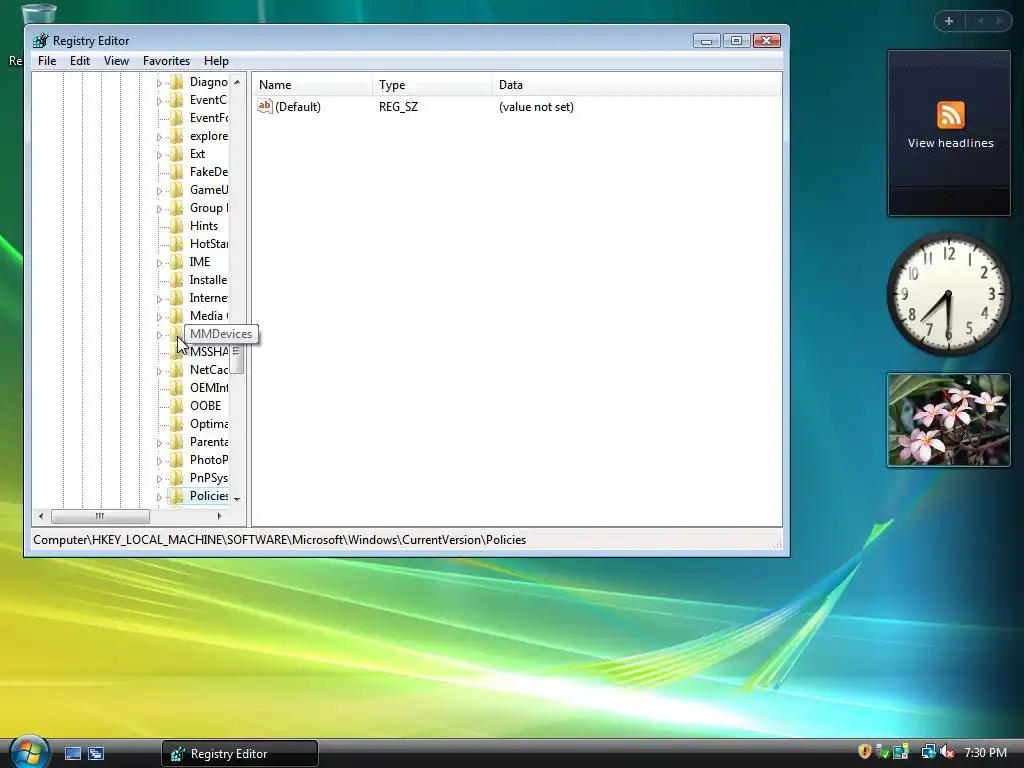The image size is (1024, 768).
Task: Expand the Parenta tree node
Action: (159, 443)
